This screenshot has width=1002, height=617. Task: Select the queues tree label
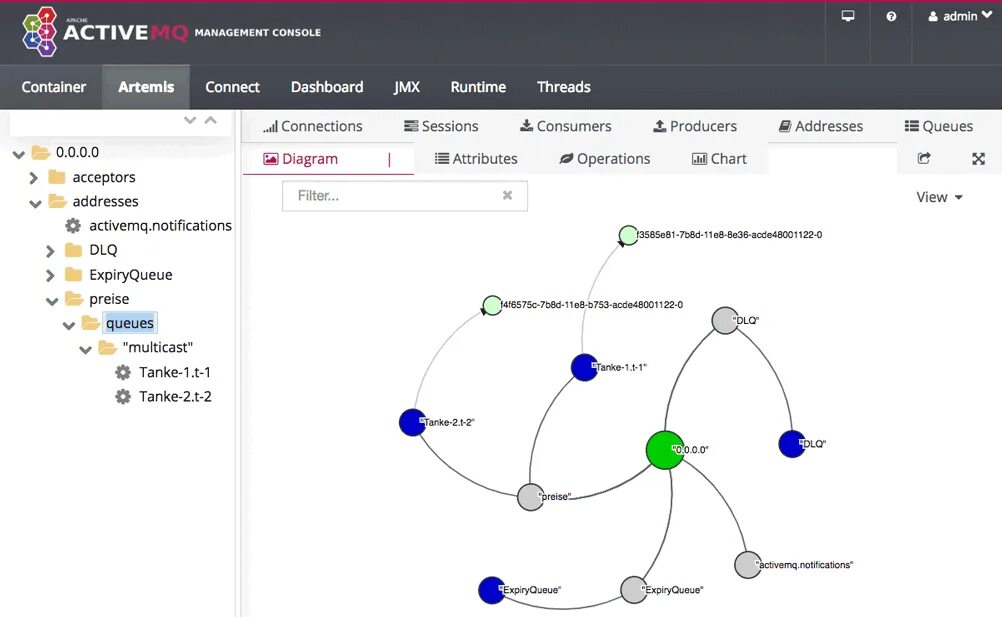point(130,323)
